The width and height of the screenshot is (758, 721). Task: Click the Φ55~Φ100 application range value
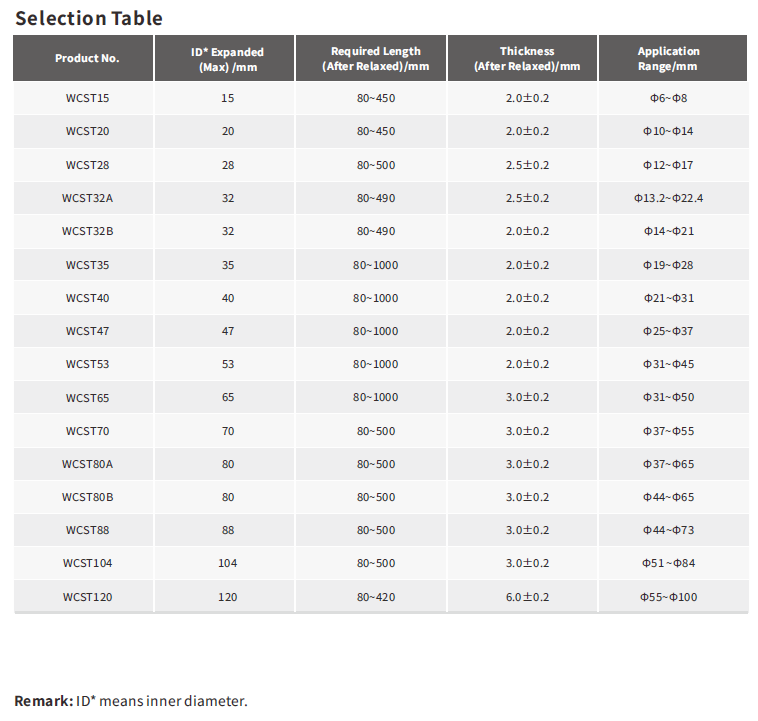pos(668,597)
